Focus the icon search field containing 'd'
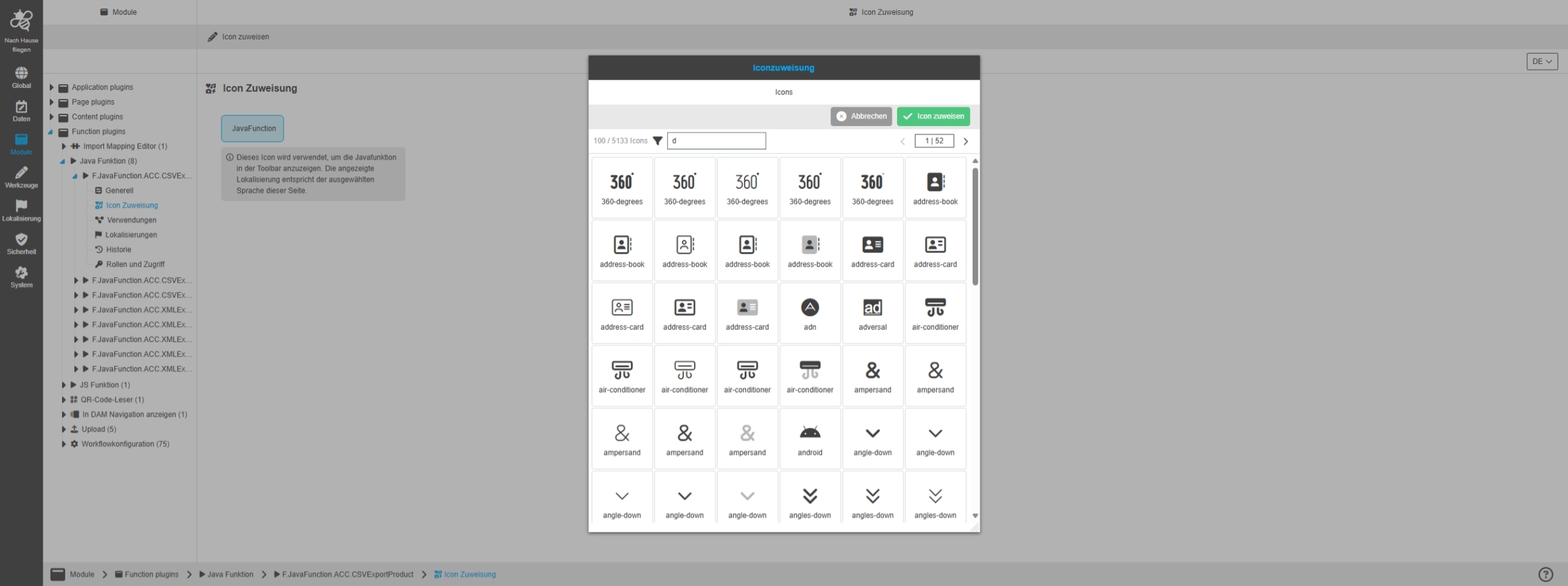The height and width of the screenshot is (586, 1568). click(716, 141)
